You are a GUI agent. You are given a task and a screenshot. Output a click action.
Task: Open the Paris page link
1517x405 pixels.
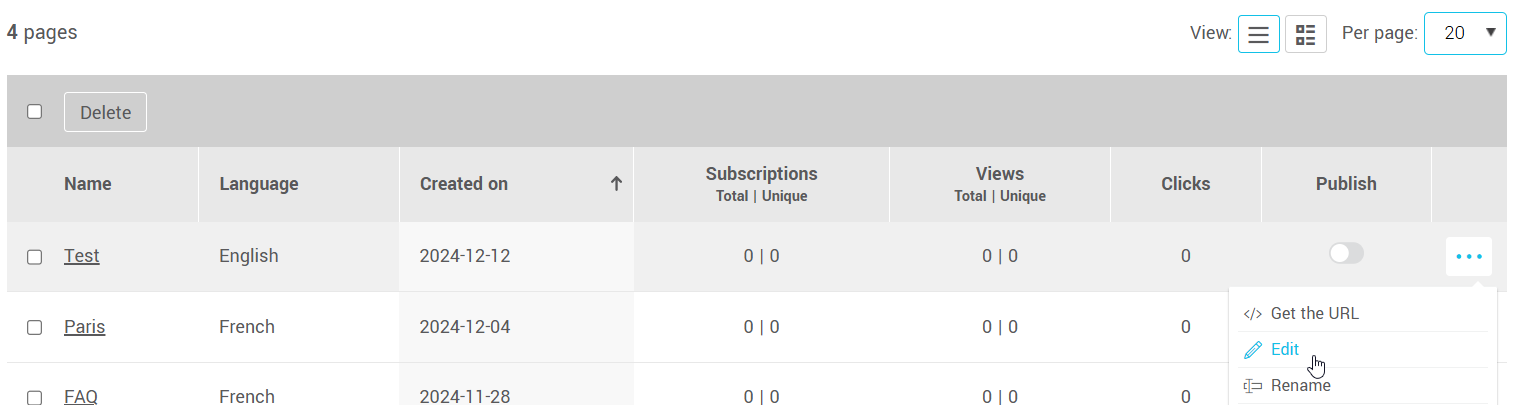(85, 327)
